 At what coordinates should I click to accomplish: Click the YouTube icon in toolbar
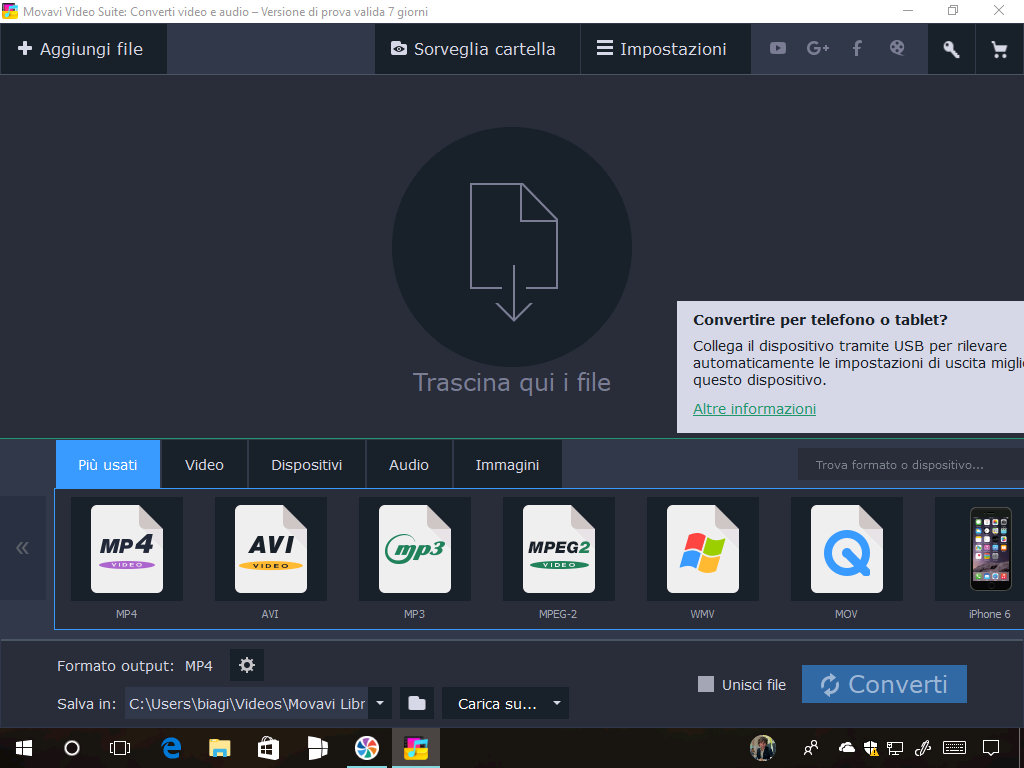(777, 48)
